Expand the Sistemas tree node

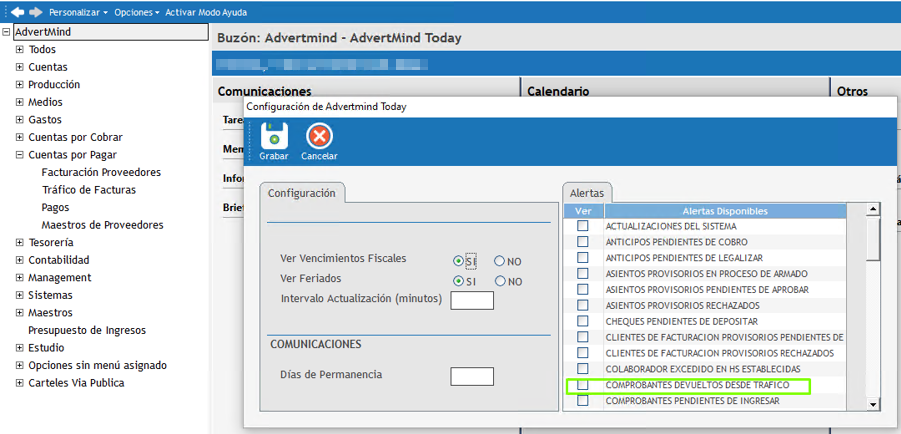point(20,295)
